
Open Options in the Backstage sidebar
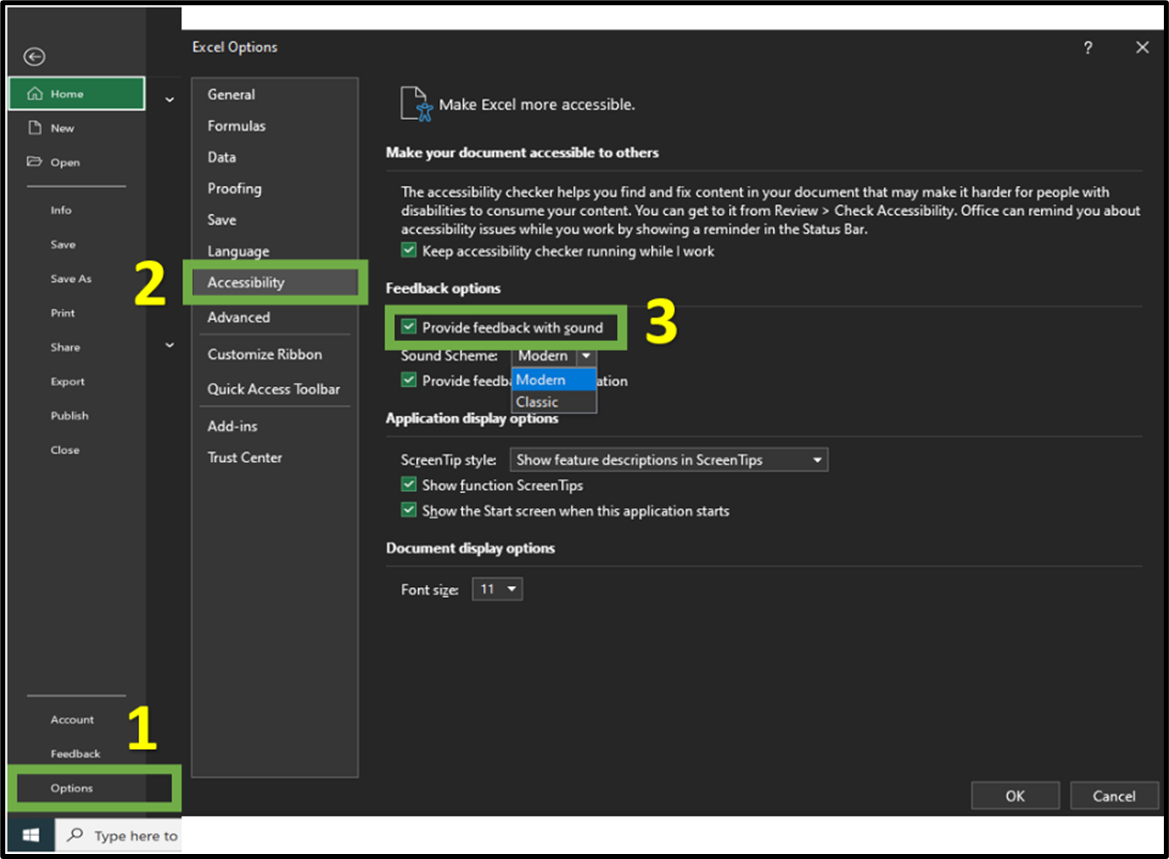(72, 788)
